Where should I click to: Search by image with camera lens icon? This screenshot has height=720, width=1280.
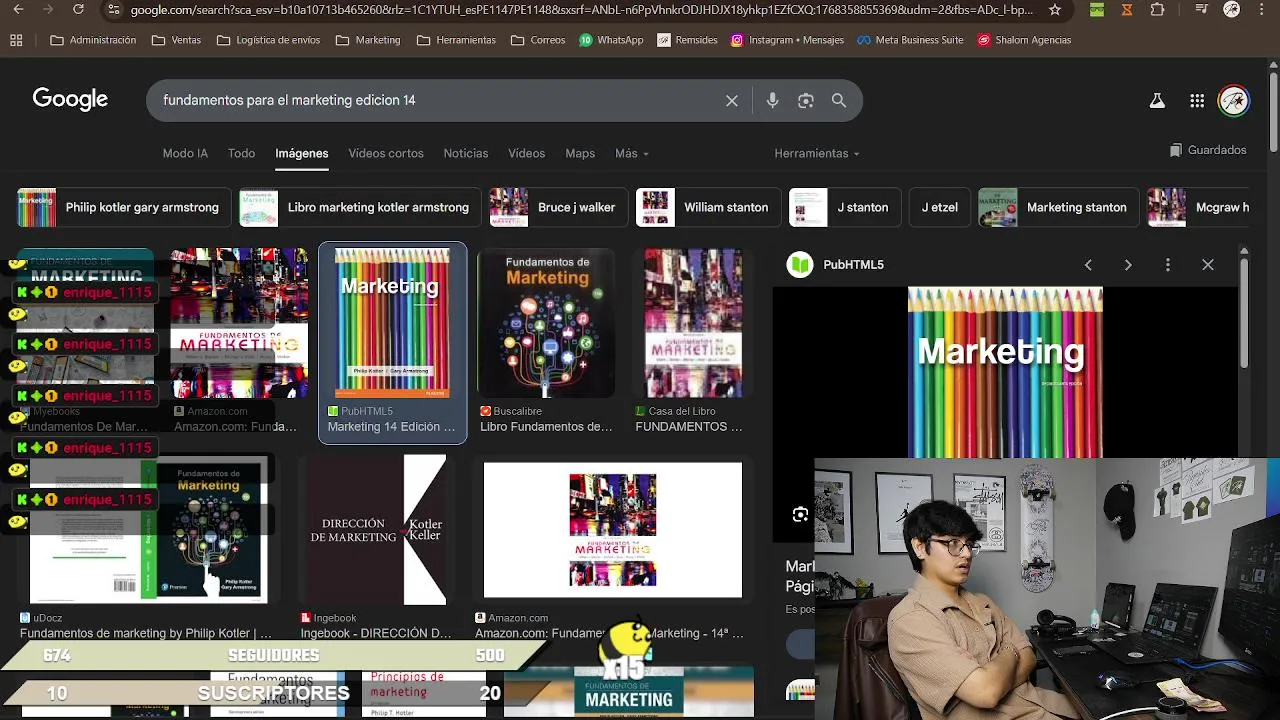805,100
